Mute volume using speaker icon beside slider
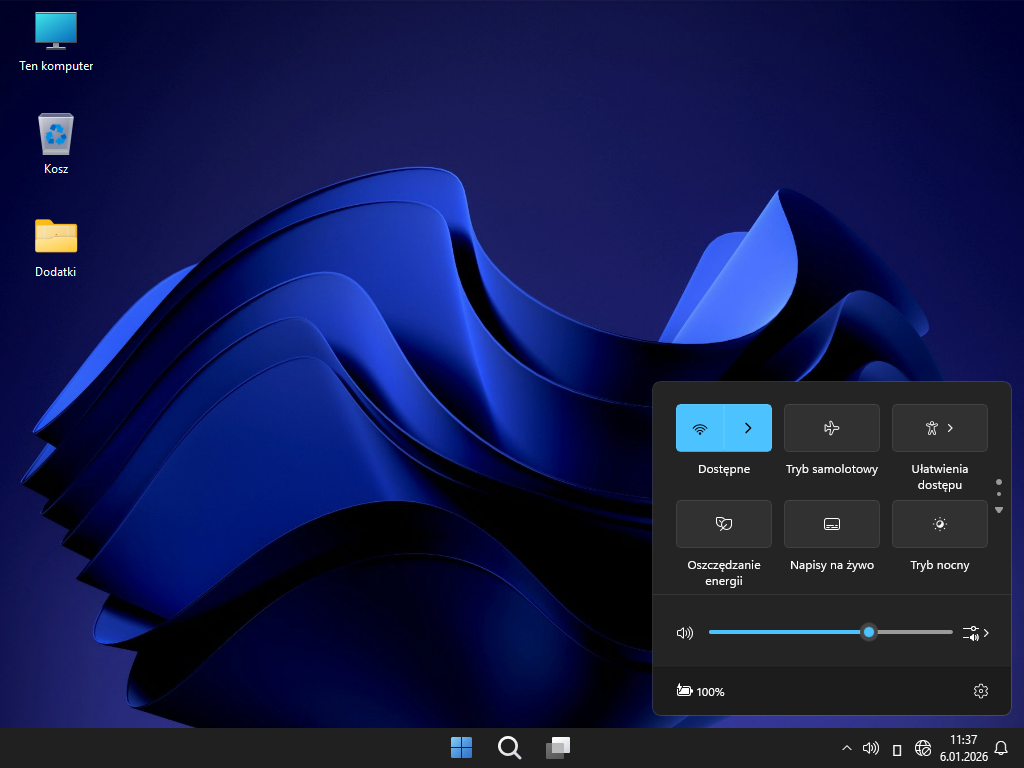Viewport: 1024px width, 768px height. 685,633
